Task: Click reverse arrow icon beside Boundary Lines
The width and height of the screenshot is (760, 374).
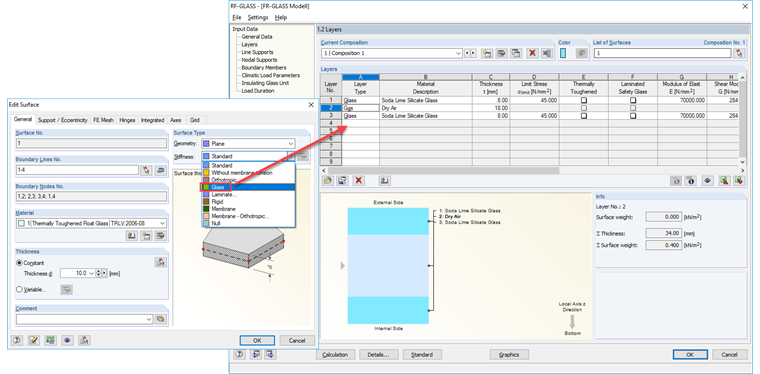Action: click(161, 170)
